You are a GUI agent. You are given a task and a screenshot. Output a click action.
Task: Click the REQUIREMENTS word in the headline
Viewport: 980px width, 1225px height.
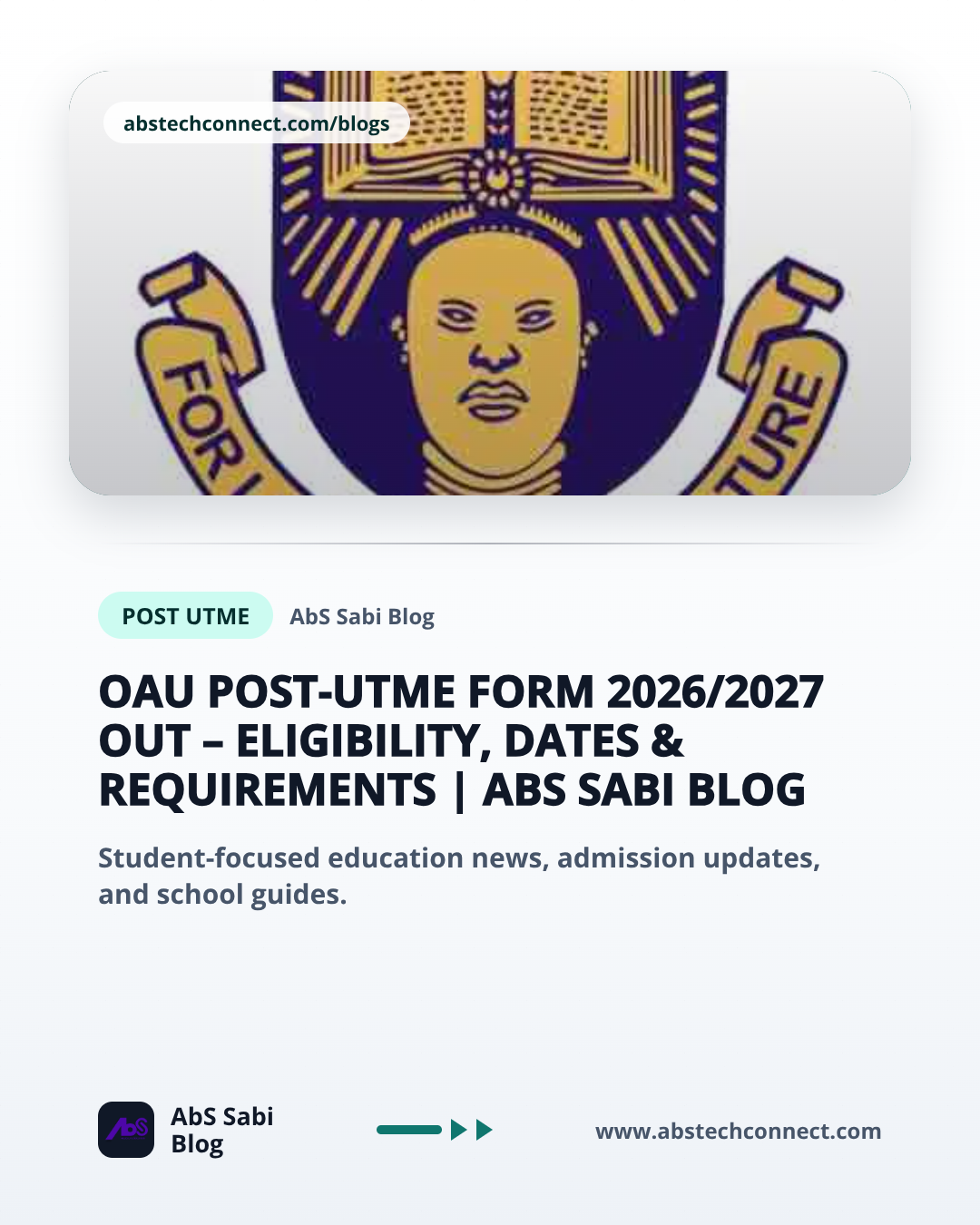coord(268,789)
